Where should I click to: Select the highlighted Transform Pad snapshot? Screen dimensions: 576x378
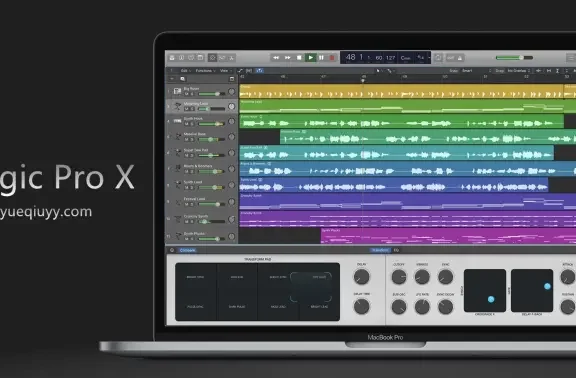coord(311,287)
